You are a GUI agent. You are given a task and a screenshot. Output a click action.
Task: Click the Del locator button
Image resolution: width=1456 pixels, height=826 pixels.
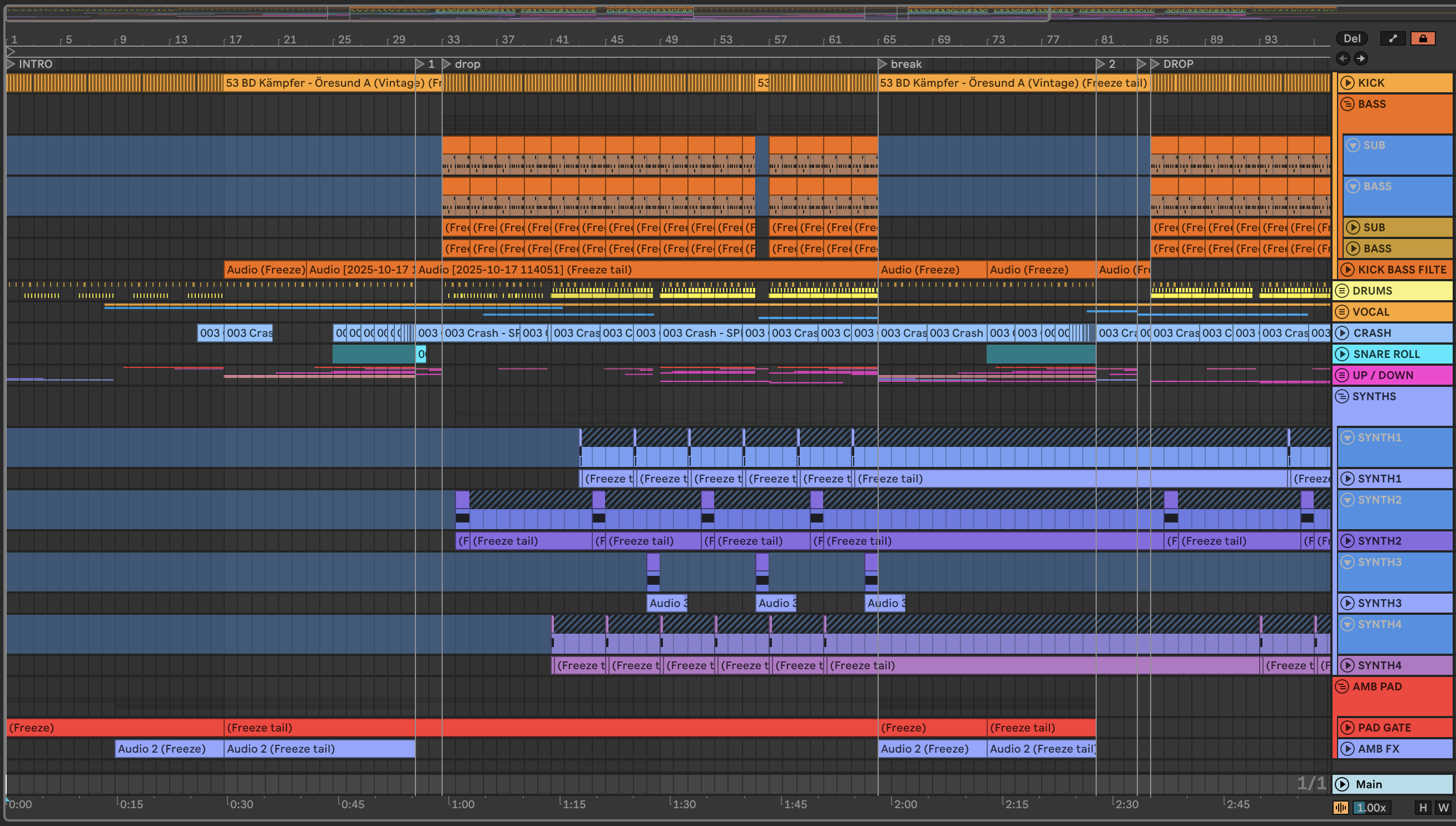[x=1351, y=38]
